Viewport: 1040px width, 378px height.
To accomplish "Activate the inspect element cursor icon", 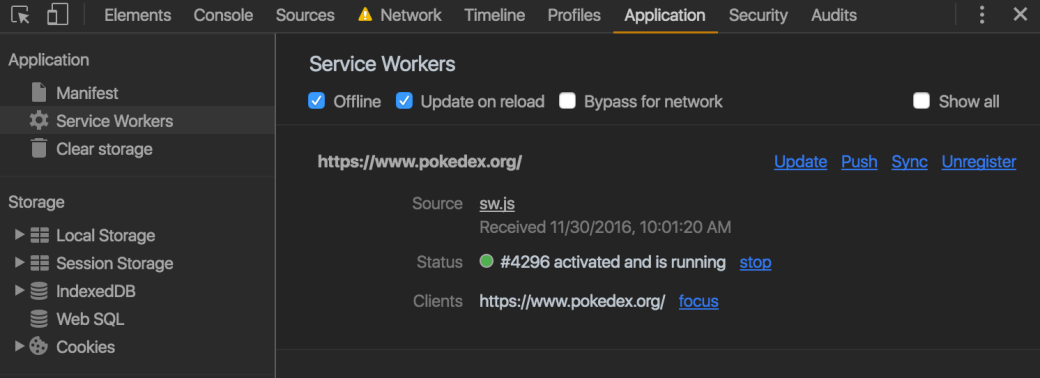I will 21,15.
